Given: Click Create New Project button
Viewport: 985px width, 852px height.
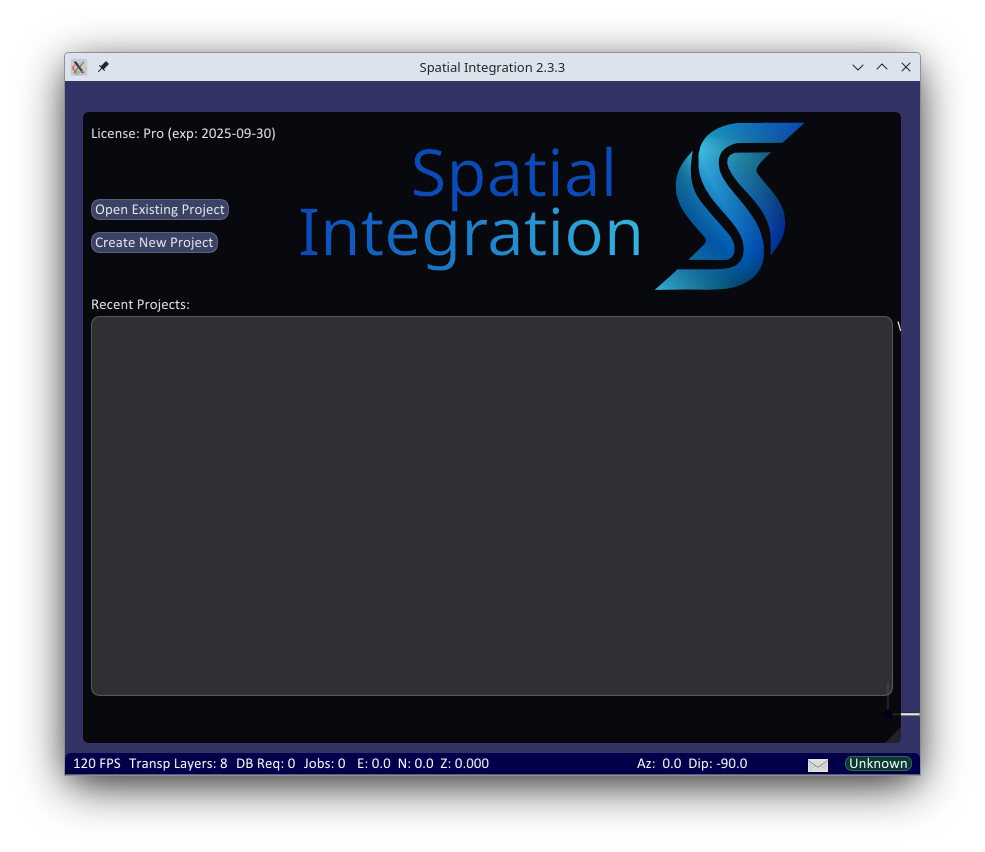Looking at the screenshot, I should [x=154, y=243].
